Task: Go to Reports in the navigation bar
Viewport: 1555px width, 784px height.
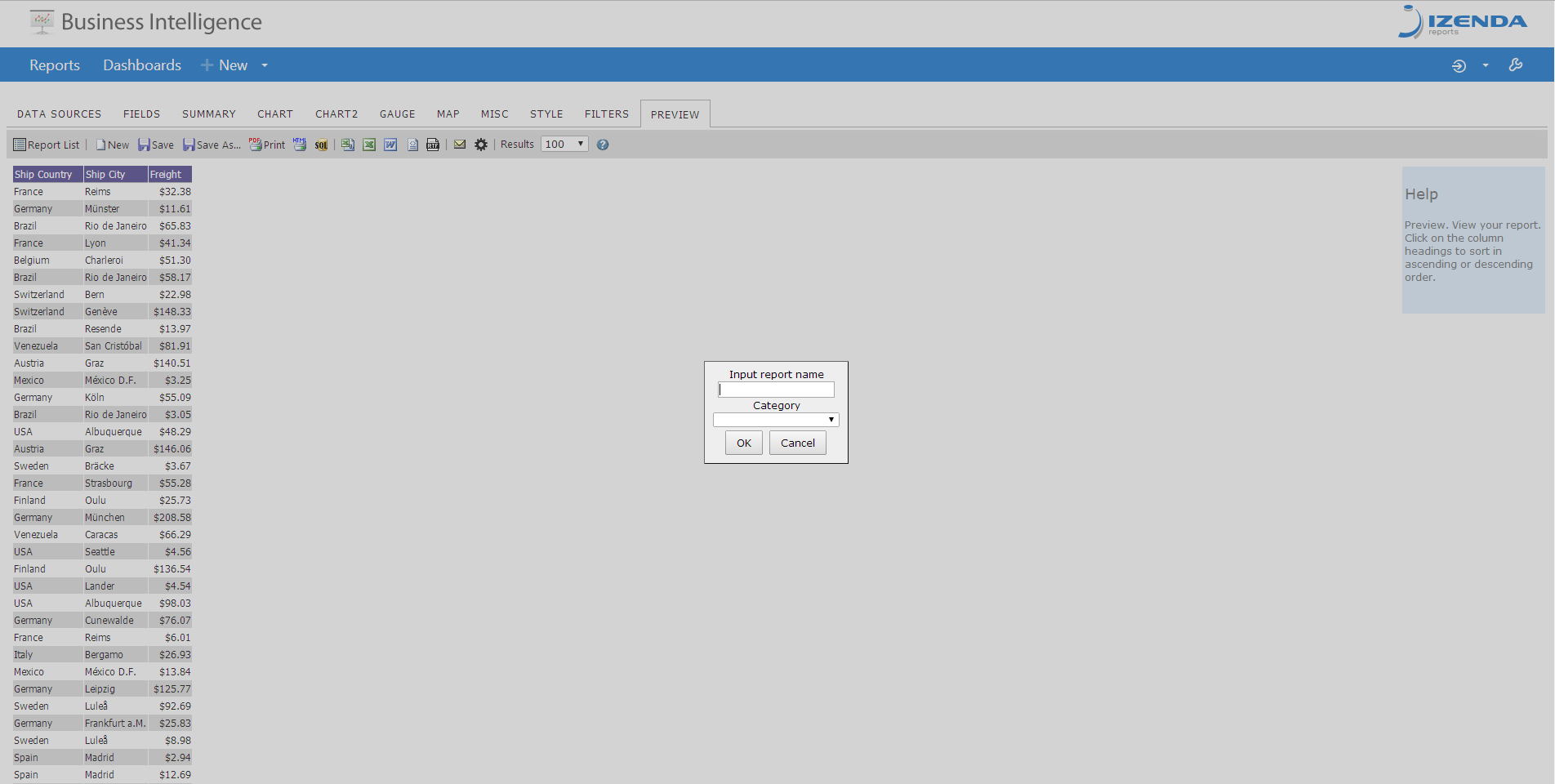Action: pyautogui.click(x=55, y=65)
